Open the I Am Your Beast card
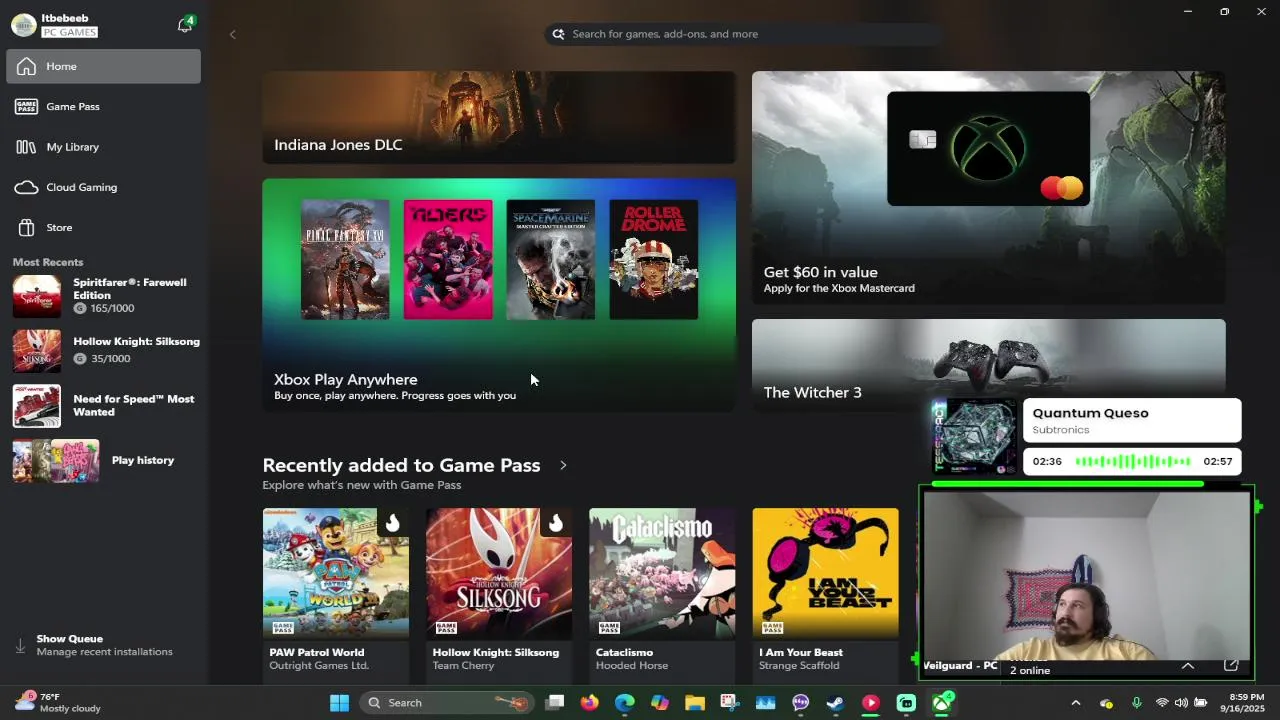1280x720 pixels. tap(825, 594)
